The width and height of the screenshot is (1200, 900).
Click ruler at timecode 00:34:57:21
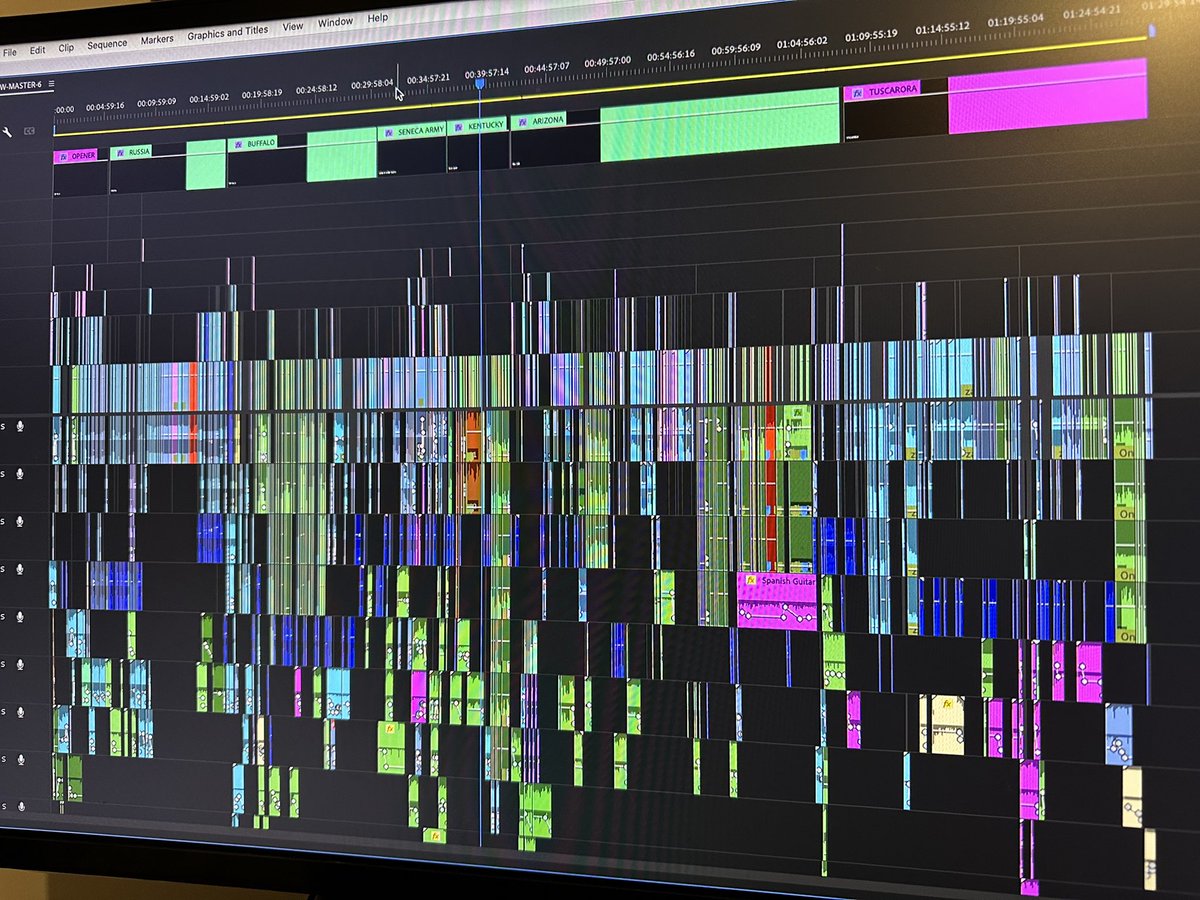428,78
